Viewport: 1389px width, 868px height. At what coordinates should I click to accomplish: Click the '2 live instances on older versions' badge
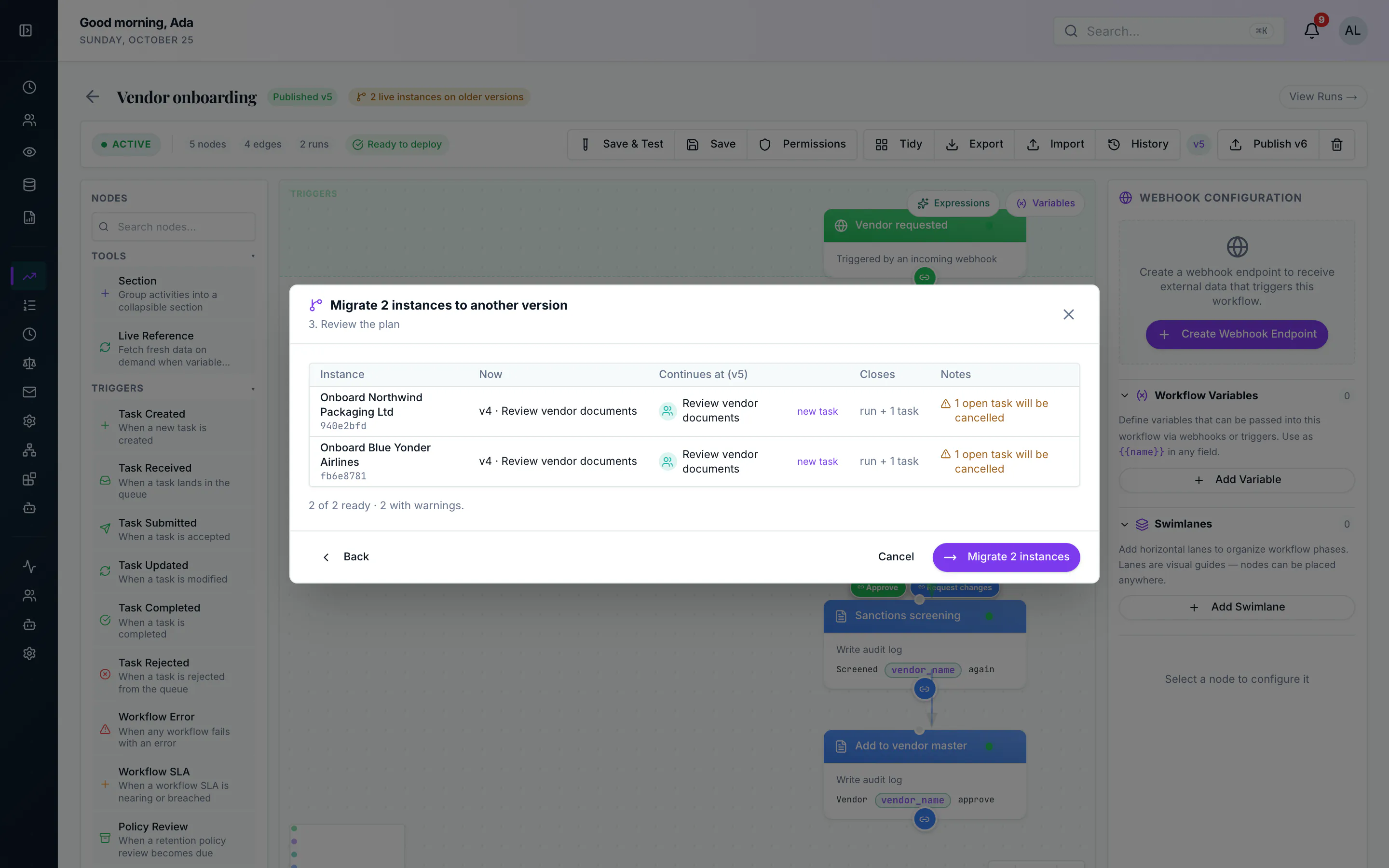tap(439, 97)
